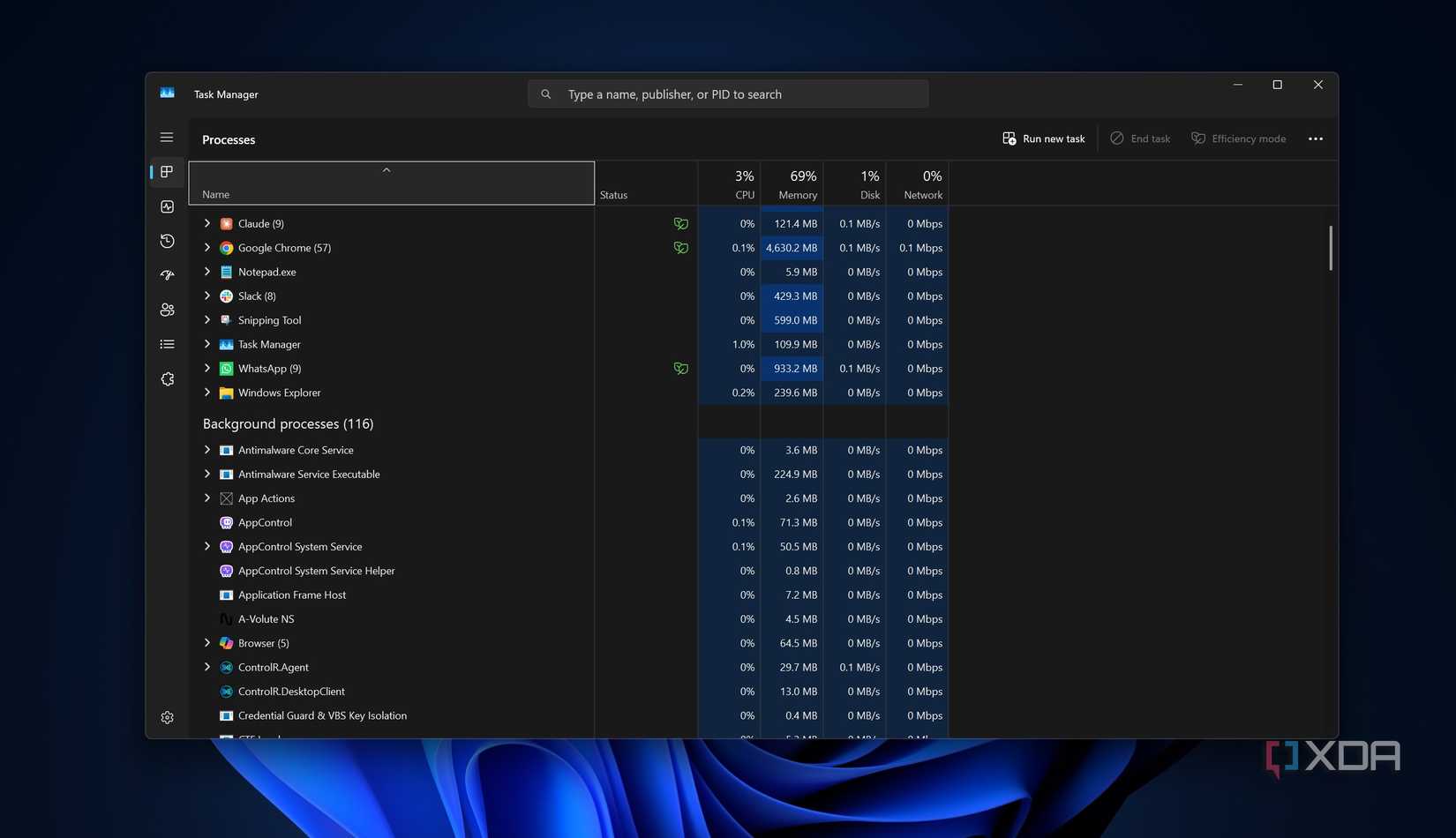
Task: Open Startup apps in the sidebar
Action: pyautogui.click(x=167, y=275)
